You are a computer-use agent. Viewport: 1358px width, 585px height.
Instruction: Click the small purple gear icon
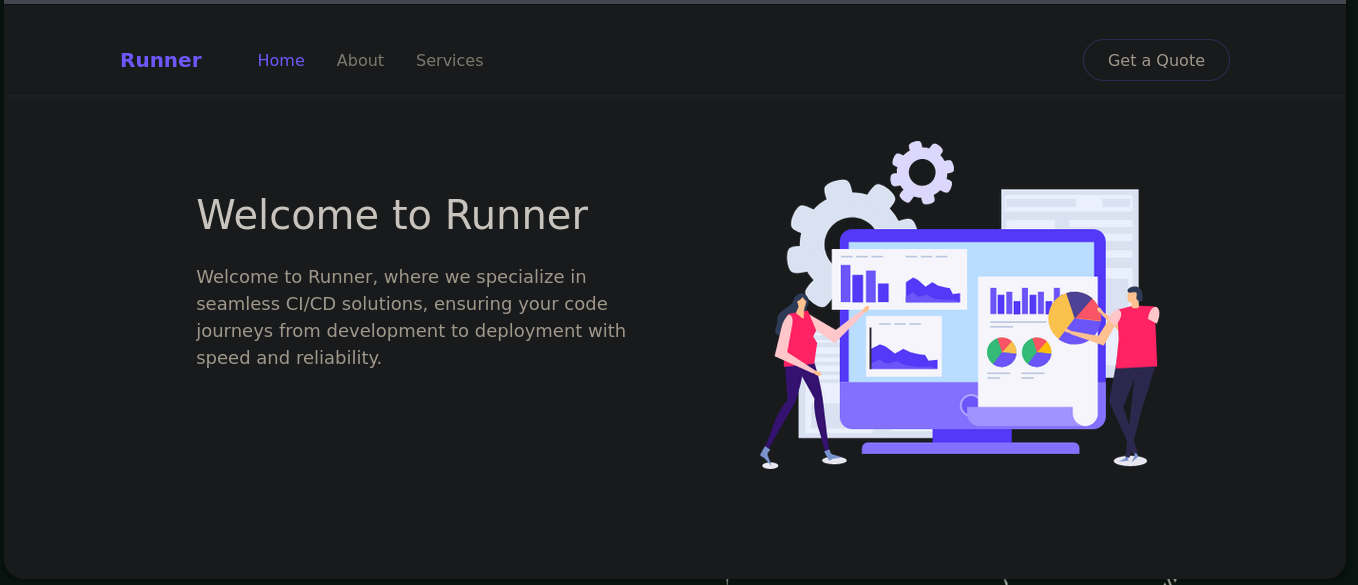point(922,172)
